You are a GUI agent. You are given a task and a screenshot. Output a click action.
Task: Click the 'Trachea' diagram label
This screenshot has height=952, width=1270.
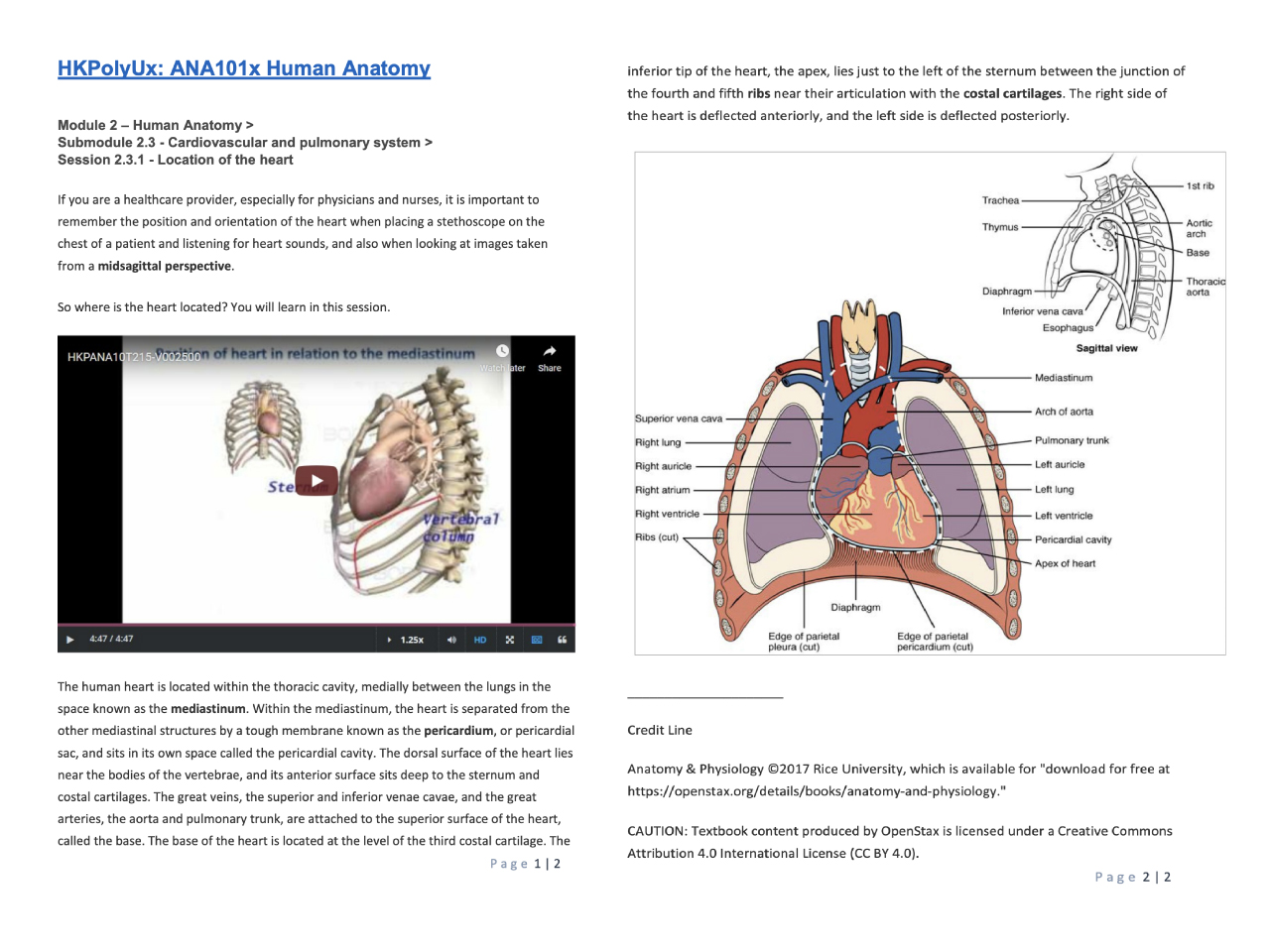1000,200
